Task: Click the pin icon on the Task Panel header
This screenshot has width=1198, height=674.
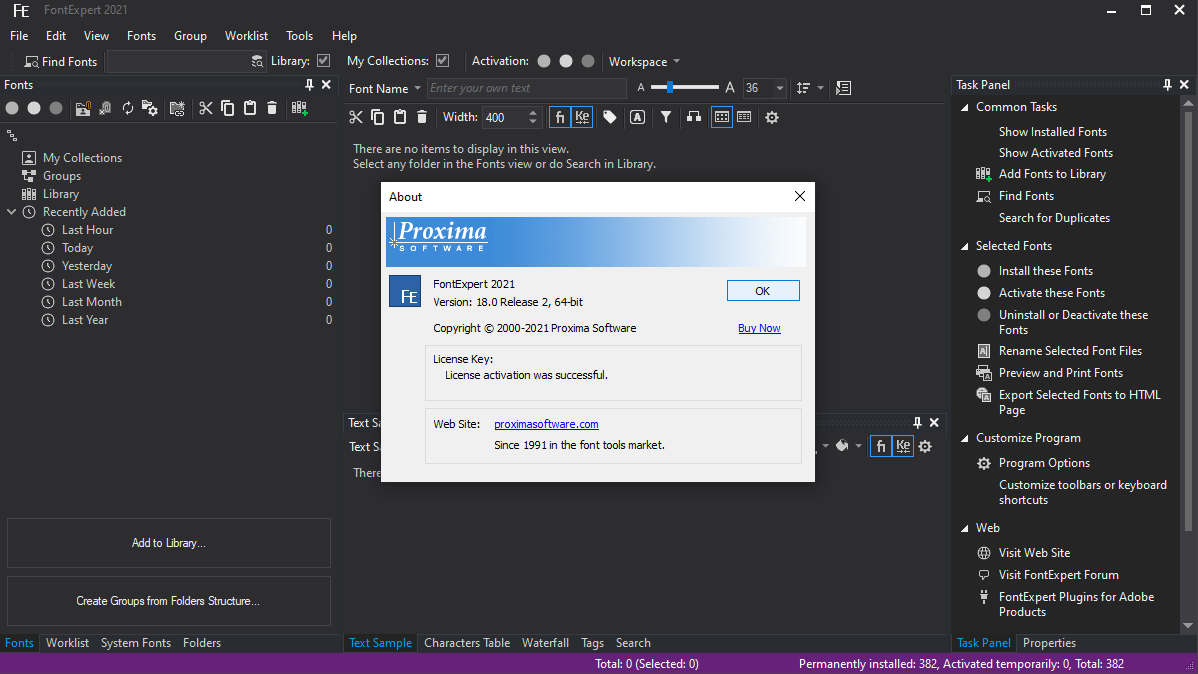Action: [x=1167, y=85]
